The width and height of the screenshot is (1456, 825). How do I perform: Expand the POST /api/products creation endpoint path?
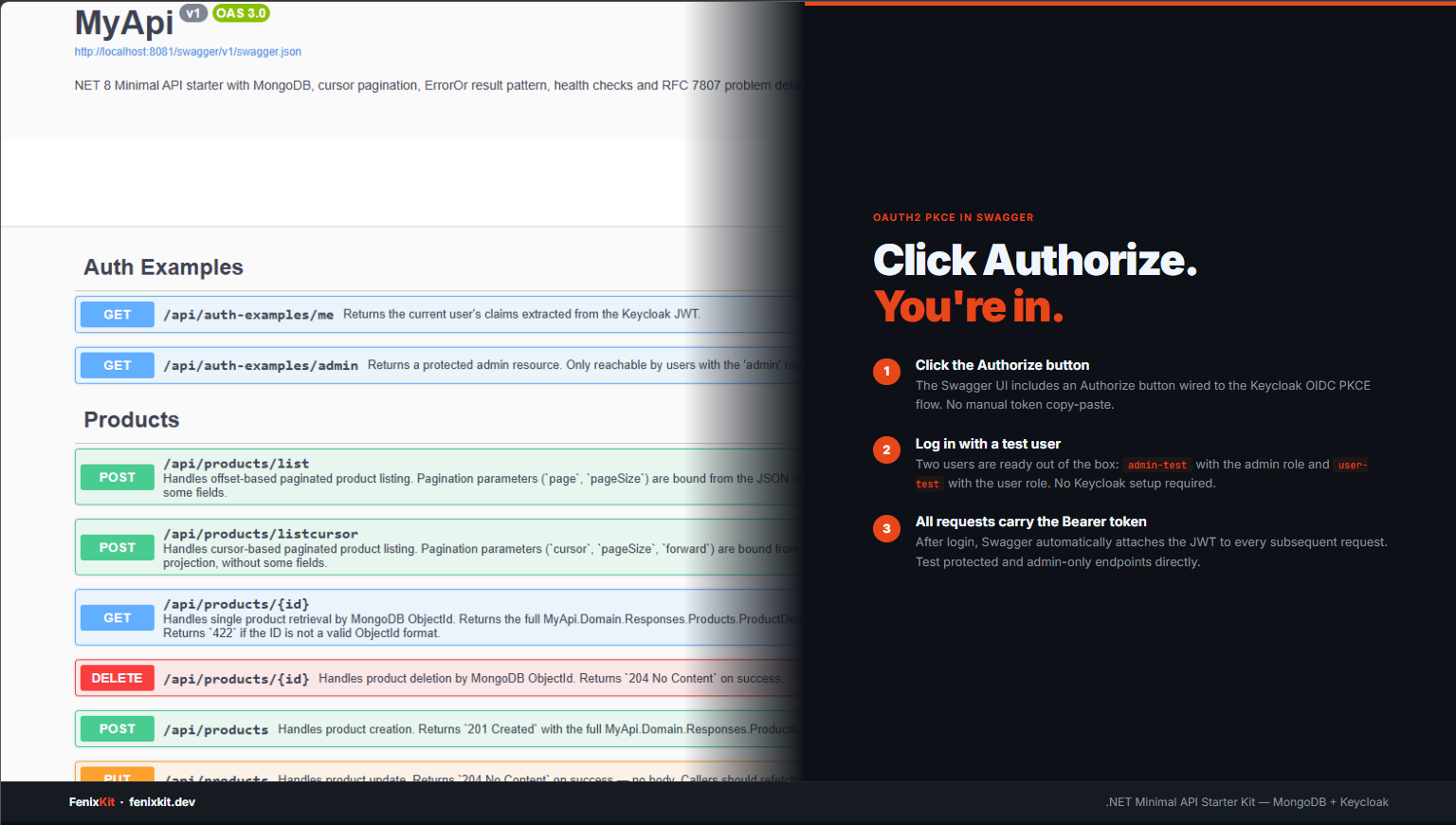216,729
